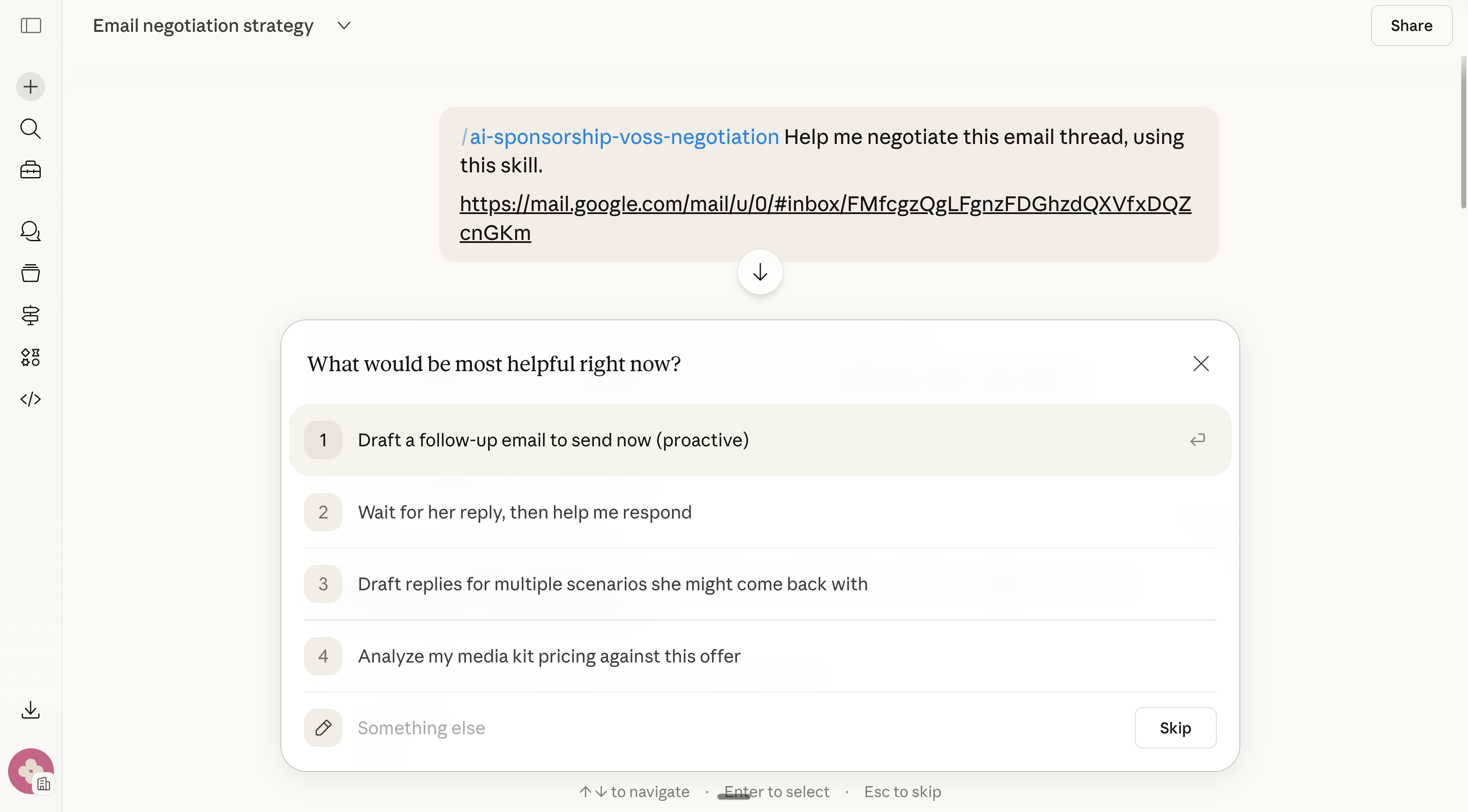Open the toolbox briefcase icon in sidebar
Viewport: 1468px width, 812px height.
point(31,170)
